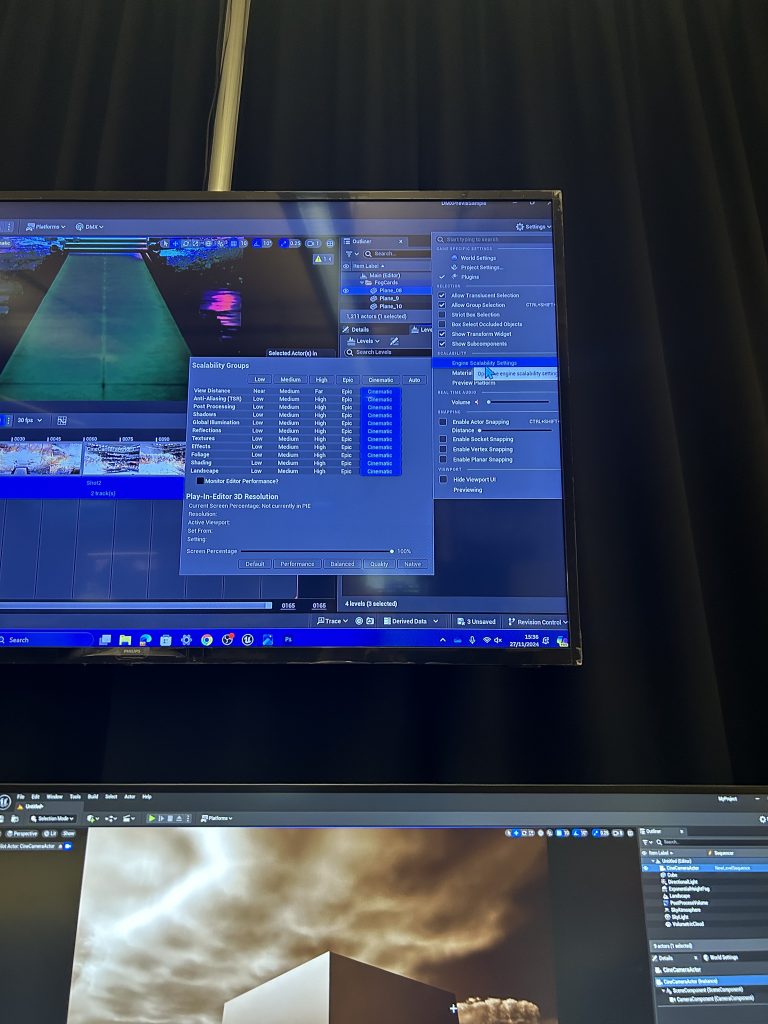The height and width of the screenshot is (1024, 768).
Task: Click the Auto scalability button
Action: (x=414, y=379)
